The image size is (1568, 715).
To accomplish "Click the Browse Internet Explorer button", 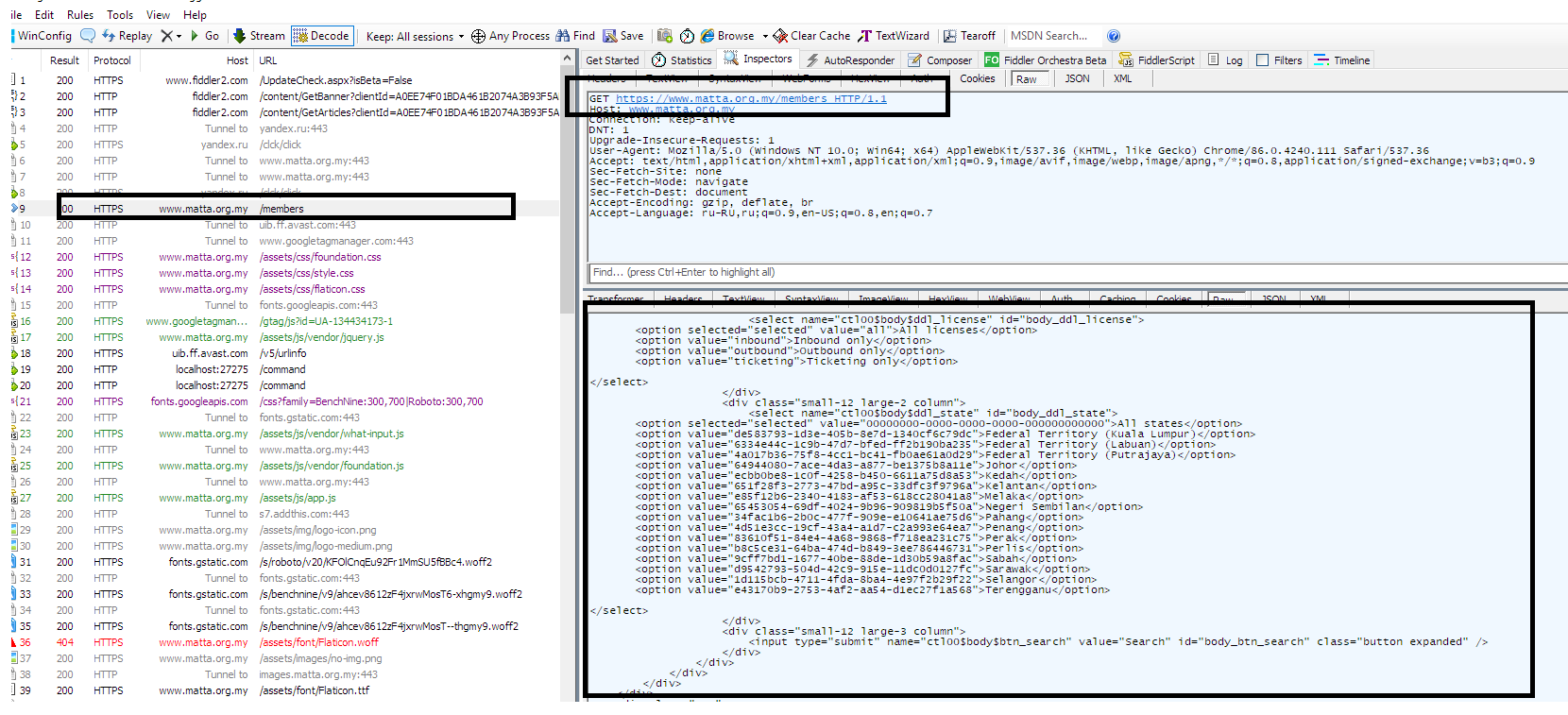I will pyautogui.click(x=727, y=36).
